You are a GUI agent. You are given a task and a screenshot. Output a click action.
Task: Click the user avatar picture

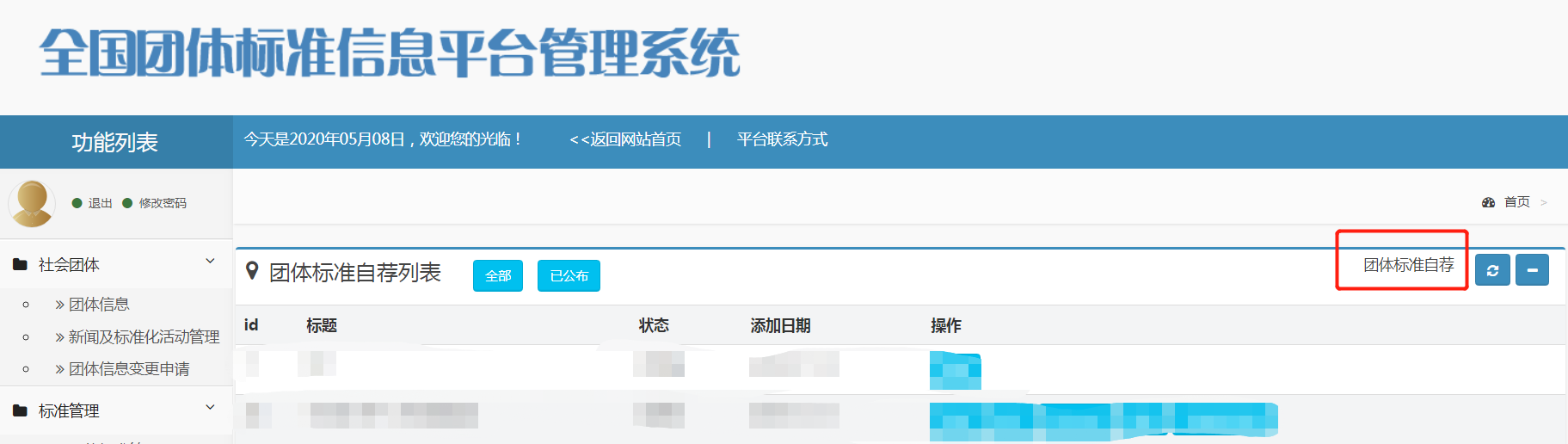click(x=32, y=204)
